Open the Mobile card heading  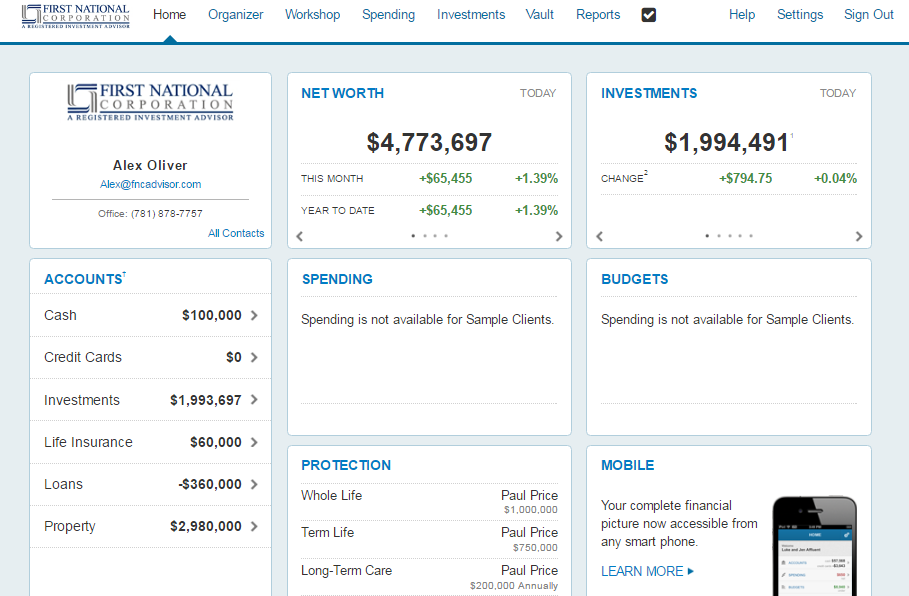tap(627, 465)
